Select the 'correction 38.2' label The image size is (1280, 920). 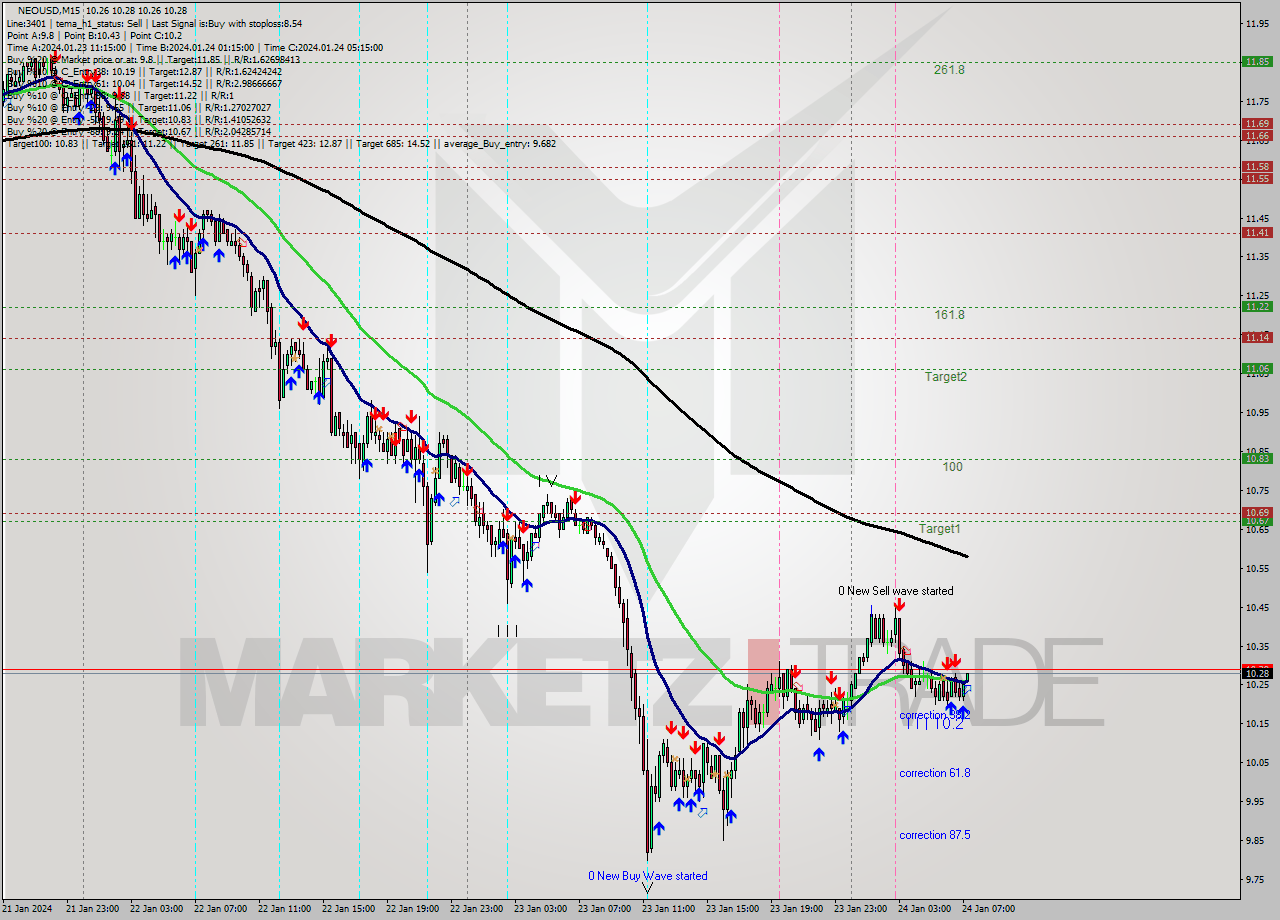(934, 715)
